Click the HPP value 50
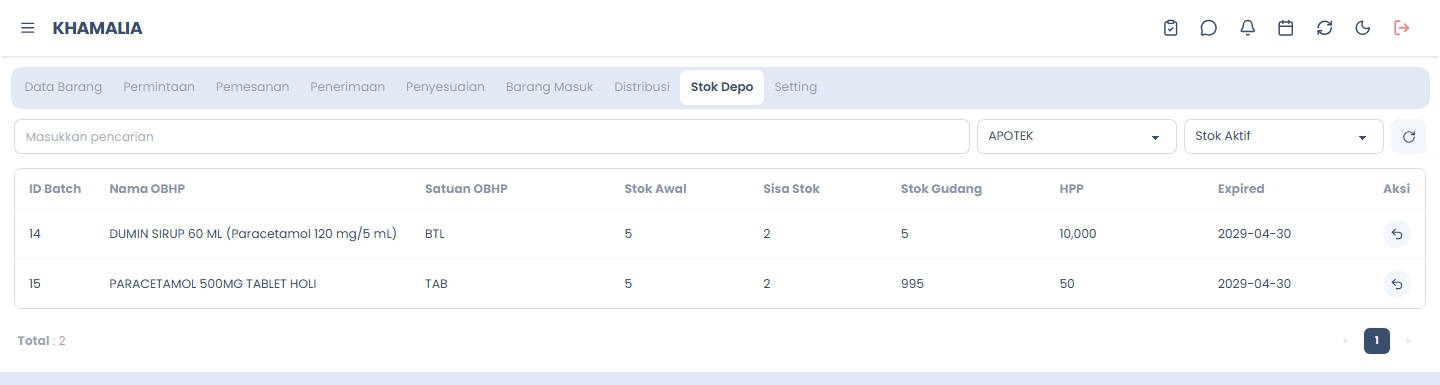1440x385 pixels. click(x=1067, y=284)
